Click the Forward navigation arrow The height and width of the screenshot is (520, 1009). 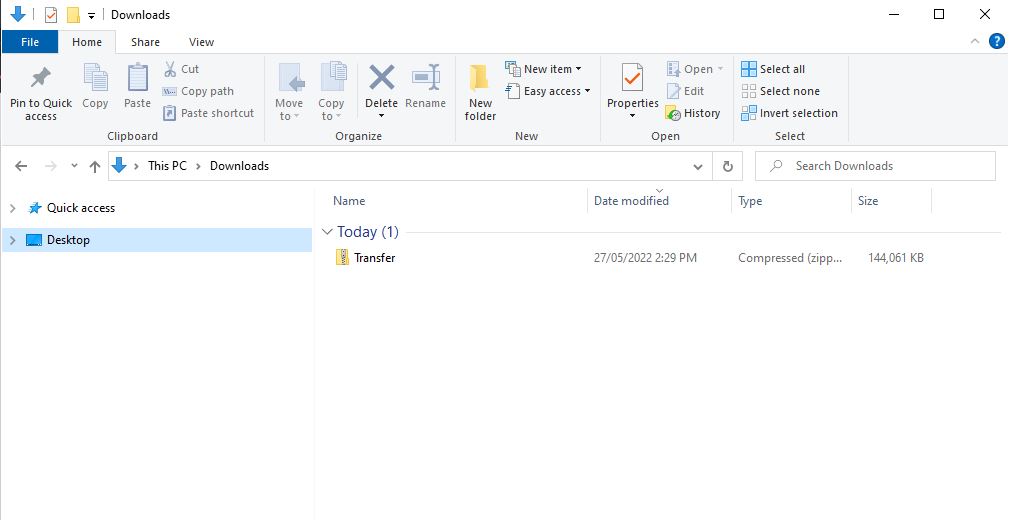[51, 166]
